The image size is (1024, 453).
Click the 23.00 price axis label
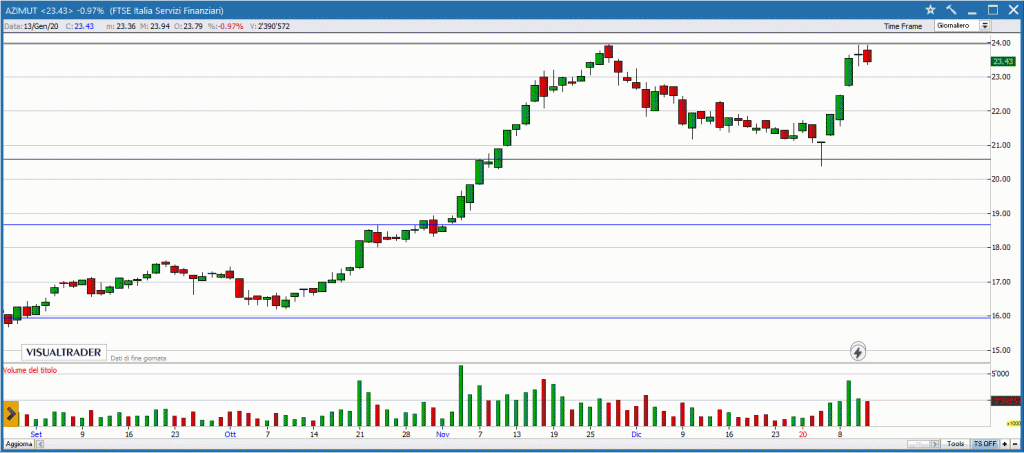click(x=1002, y=77)
